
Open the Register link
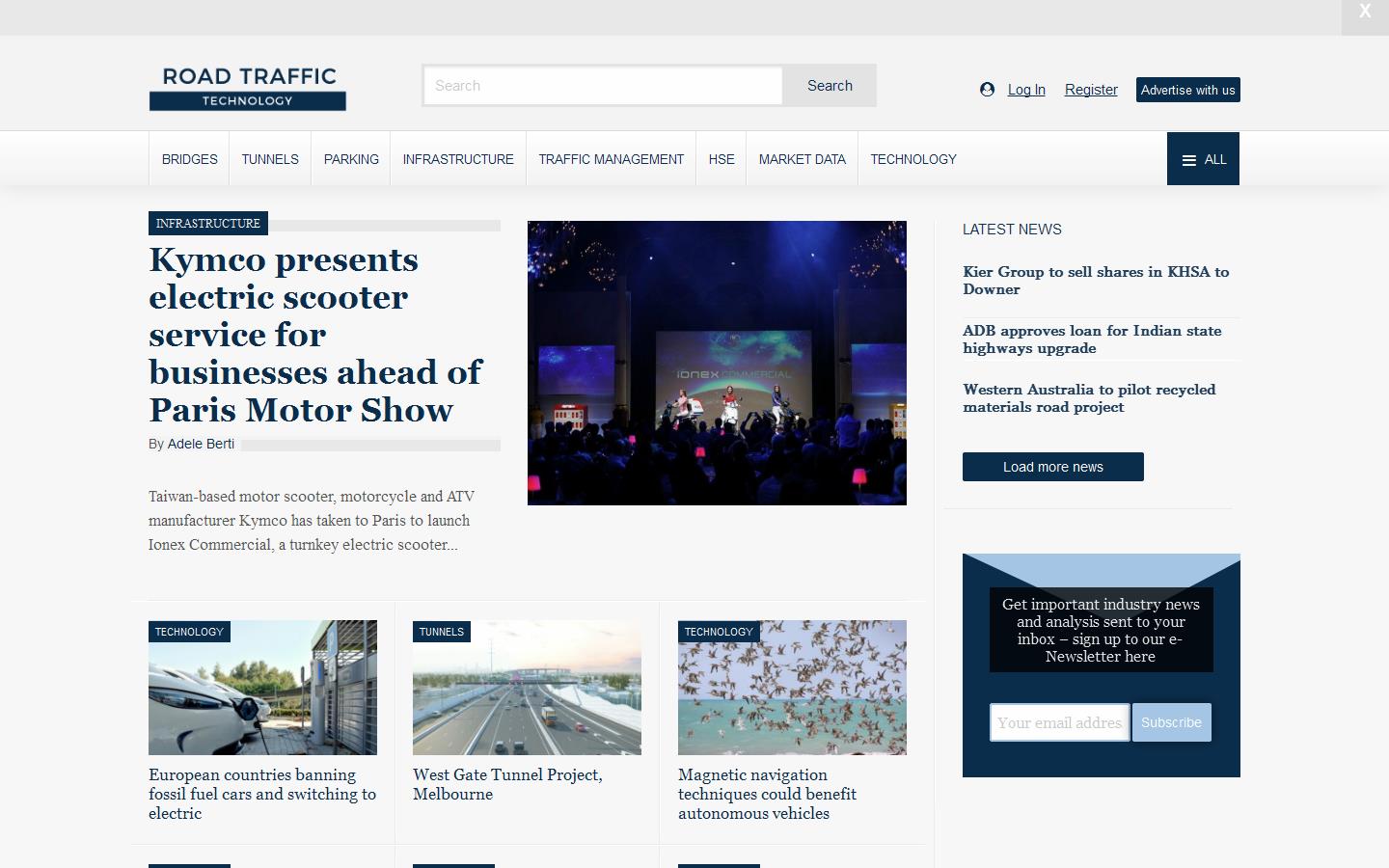coord(1091,90)
